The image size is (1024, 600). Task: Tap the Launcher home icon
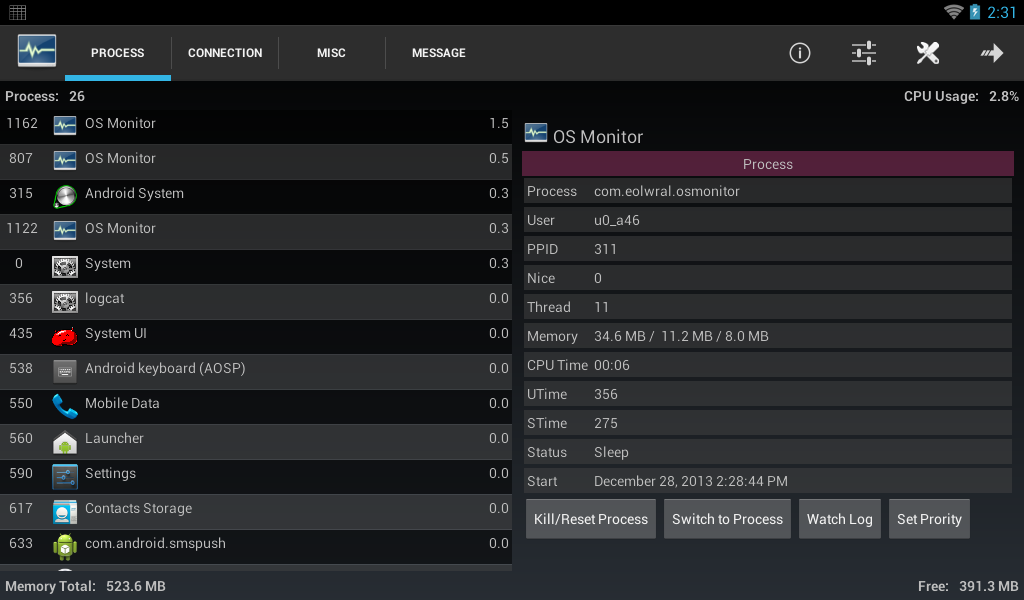65,442
